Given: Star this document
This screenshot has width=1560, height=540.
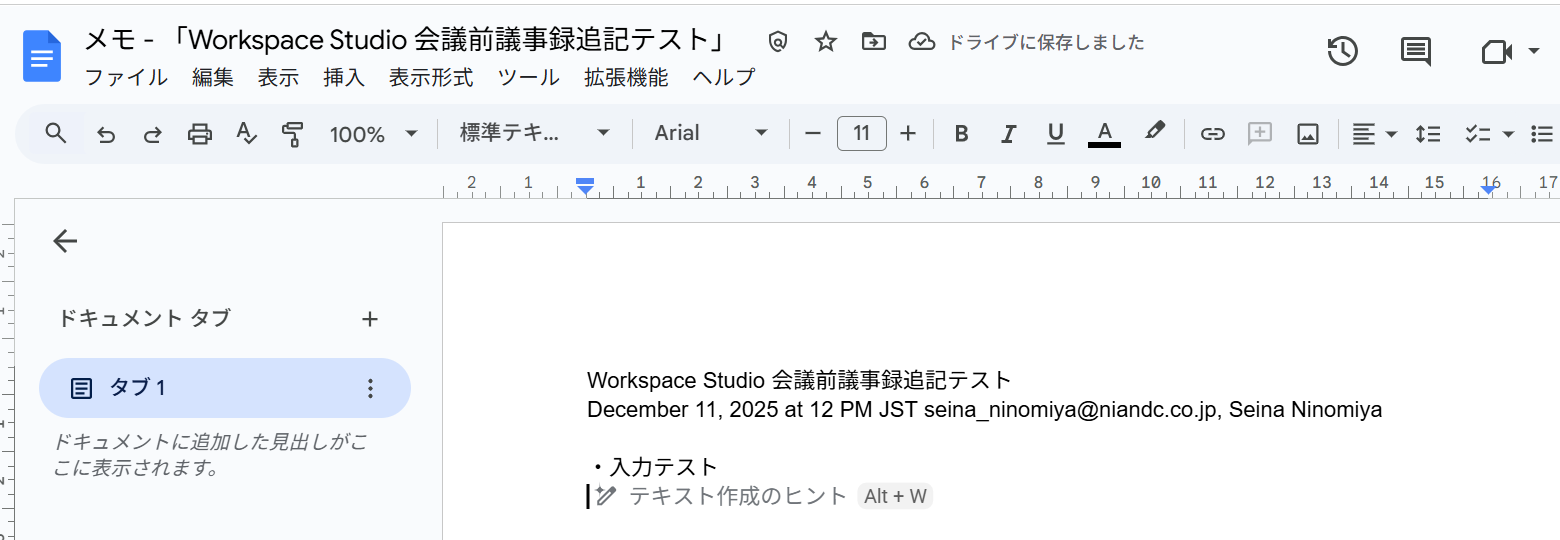Looking at the screenshot, I should click(825, 41).
